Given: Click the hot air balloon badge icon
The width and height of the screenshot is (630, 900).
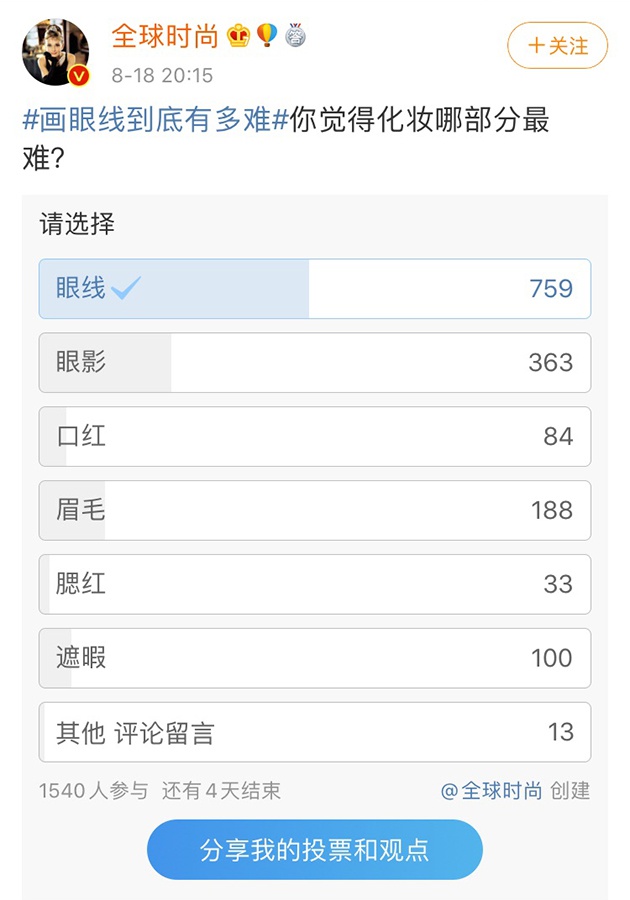Looking at the screenshot, I should 267,36.
